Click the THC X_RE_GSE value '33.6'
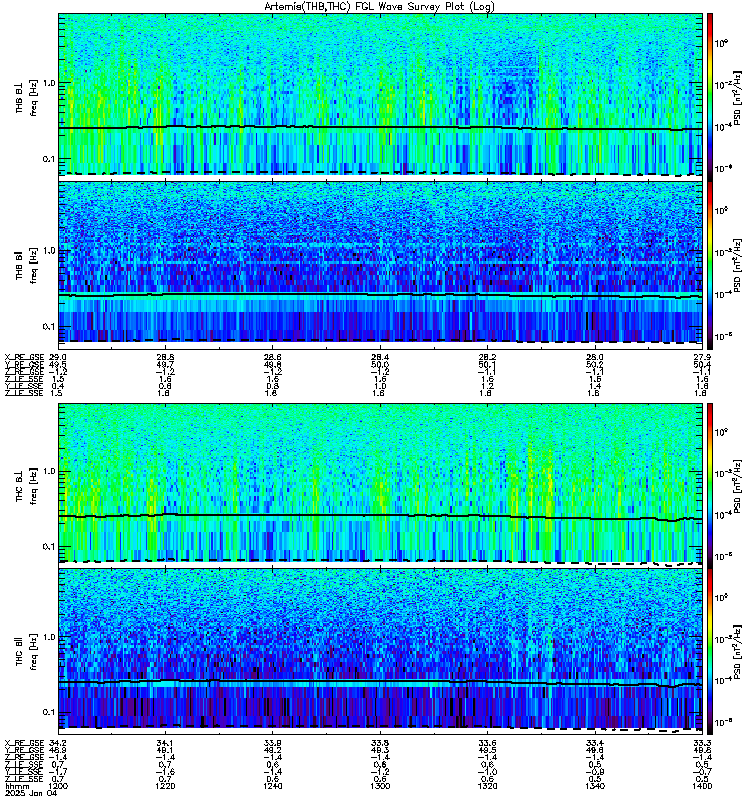Image resolution: width=750 pixels, height=800 pixels. 487,743
